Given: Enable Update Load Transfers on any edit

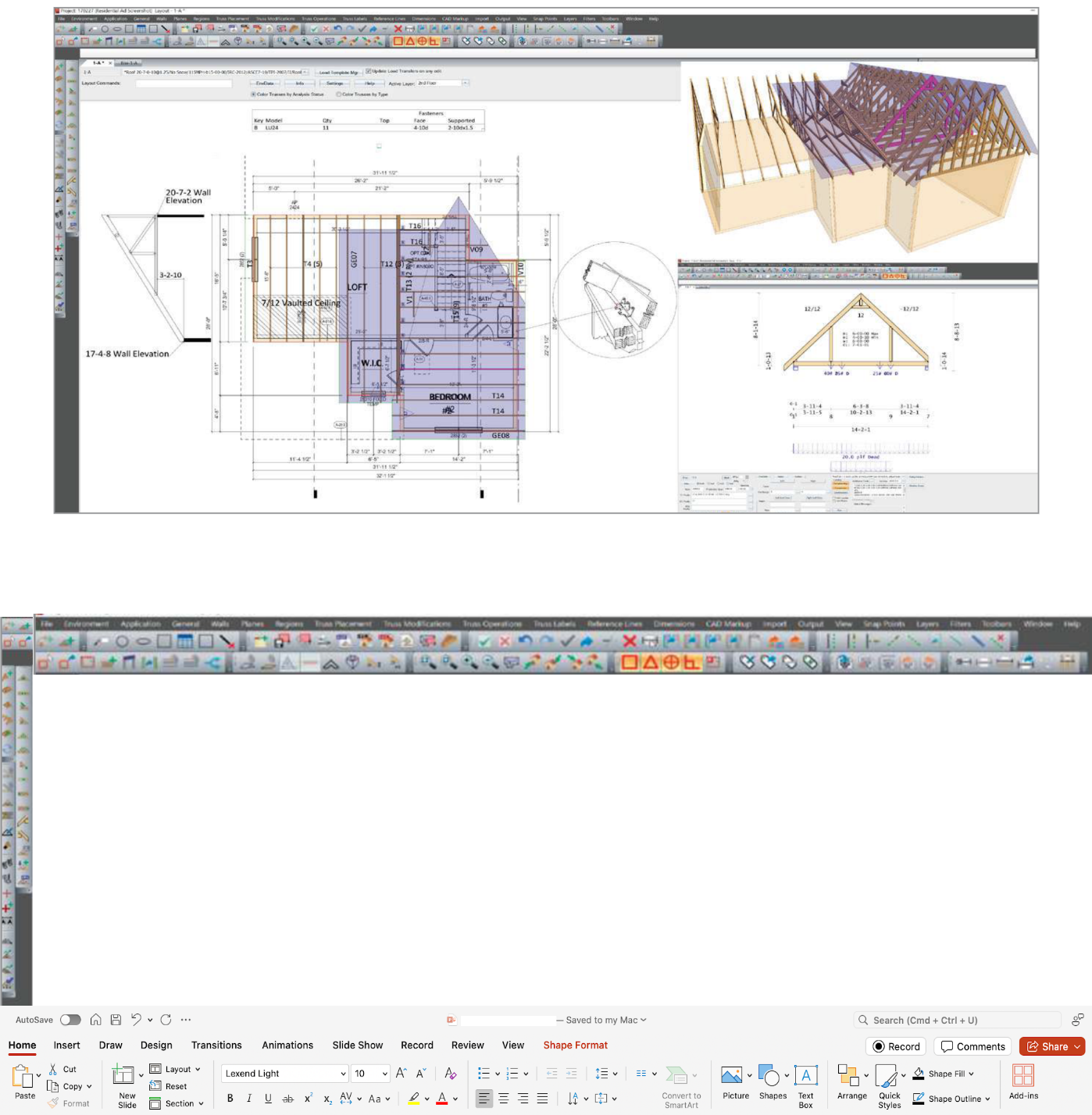Looking at the screenshot, I should [367, 69].
